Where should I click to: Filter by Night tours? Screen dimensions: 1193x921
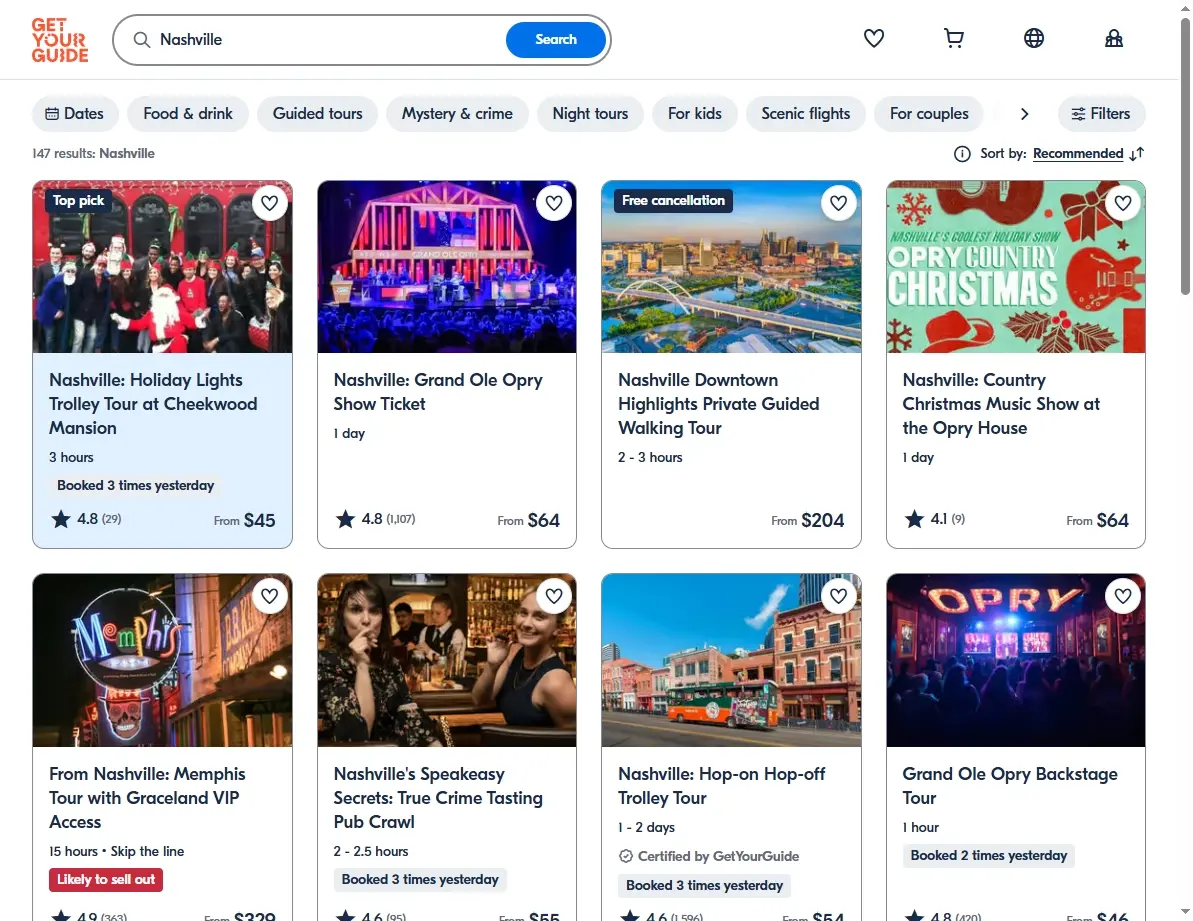(x=590, y=114)
